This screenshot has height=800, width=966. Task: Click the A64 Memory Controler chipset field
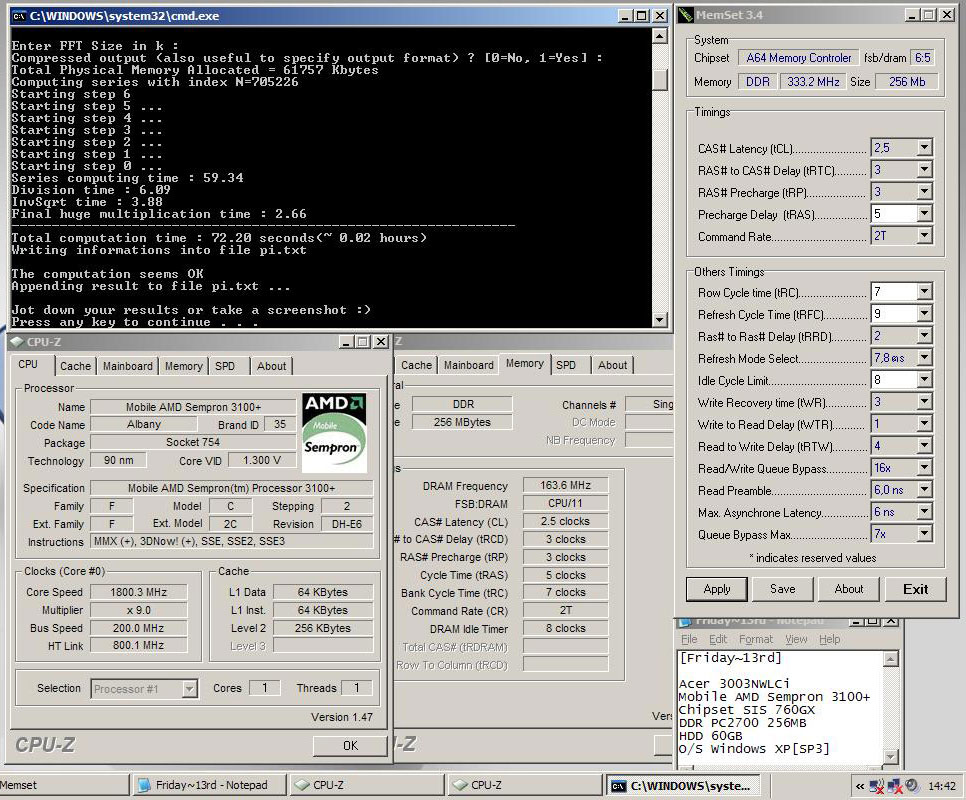(x=798, y=58)
